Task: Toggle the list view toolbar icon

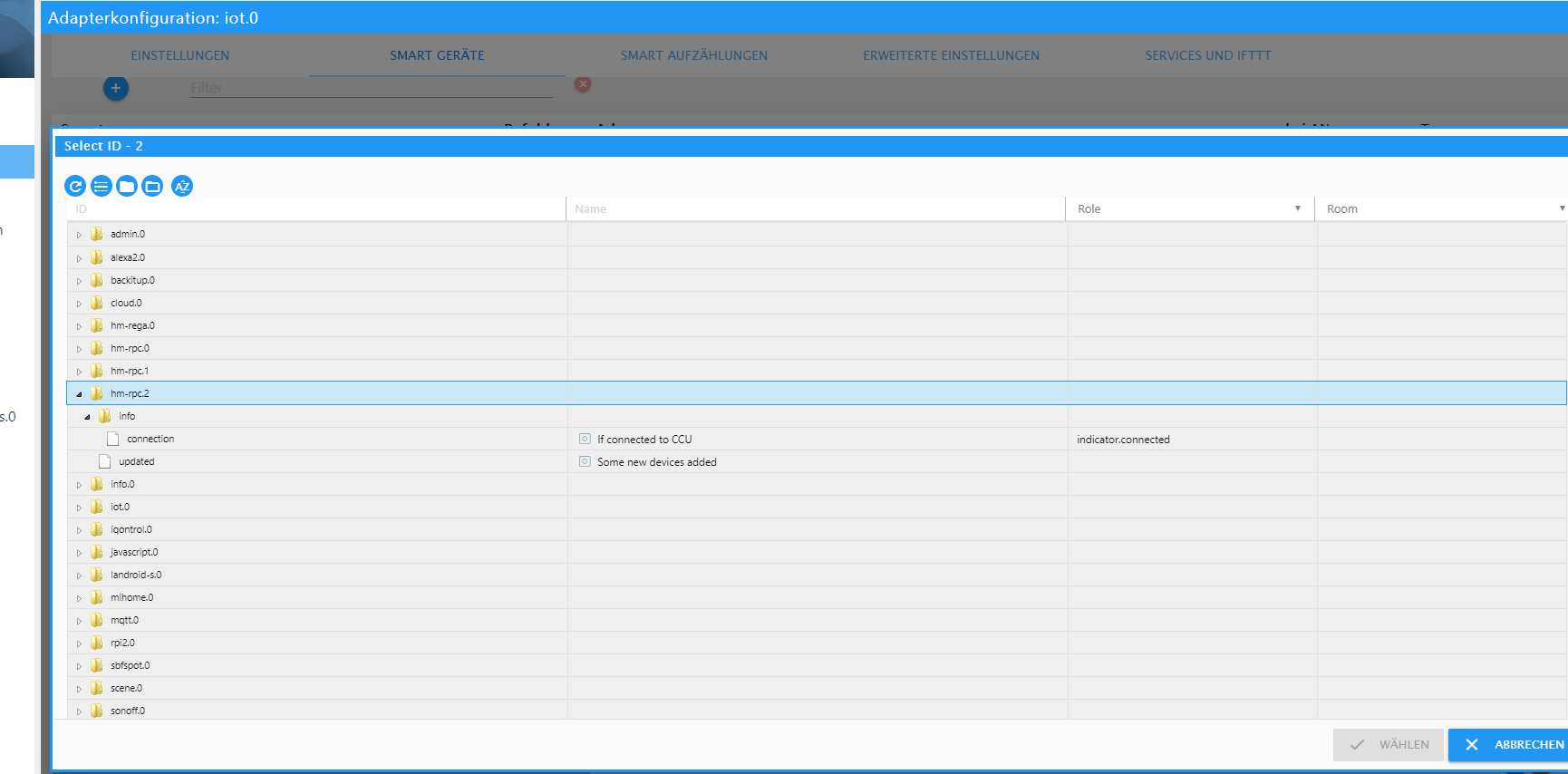Action: tap(102, 187)
